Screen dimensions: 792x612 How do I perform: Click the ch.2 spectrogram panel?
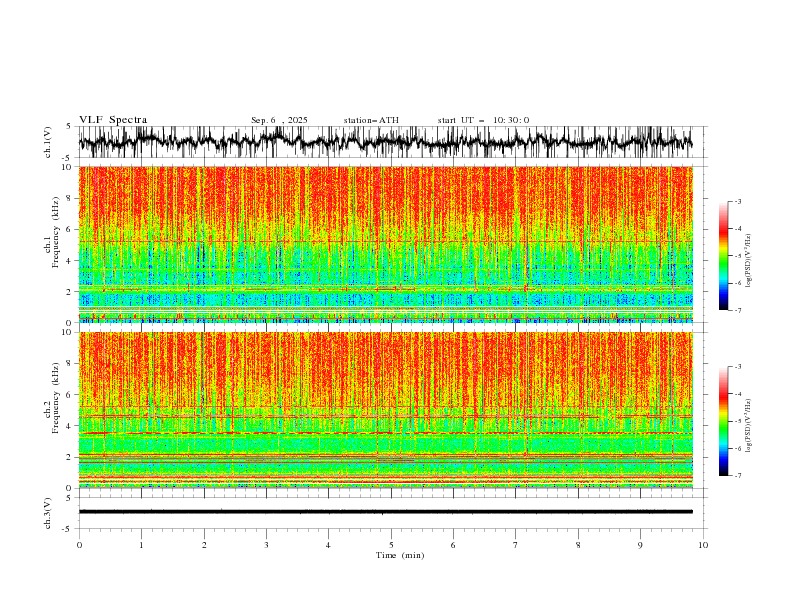pyautogui.click(x=386, y=410)
